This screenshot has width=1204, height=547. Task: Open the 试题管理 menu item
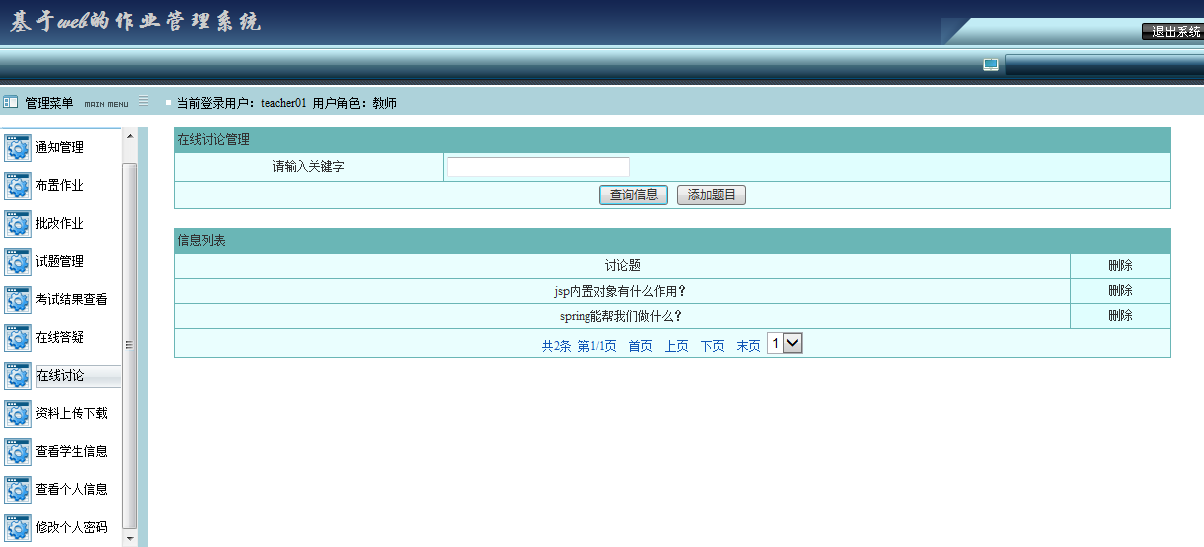[x=59, y=262]
